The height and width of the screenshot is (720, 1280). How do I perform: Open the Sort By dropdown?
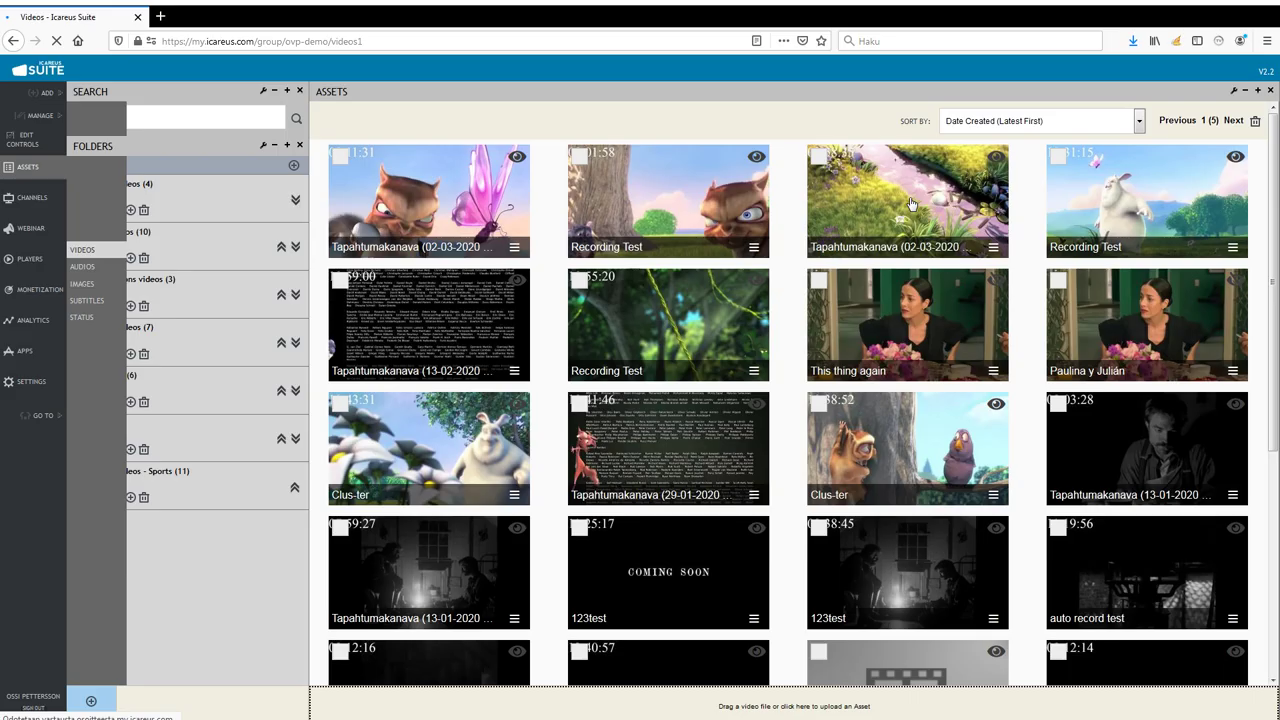[x=1041, y=121]
